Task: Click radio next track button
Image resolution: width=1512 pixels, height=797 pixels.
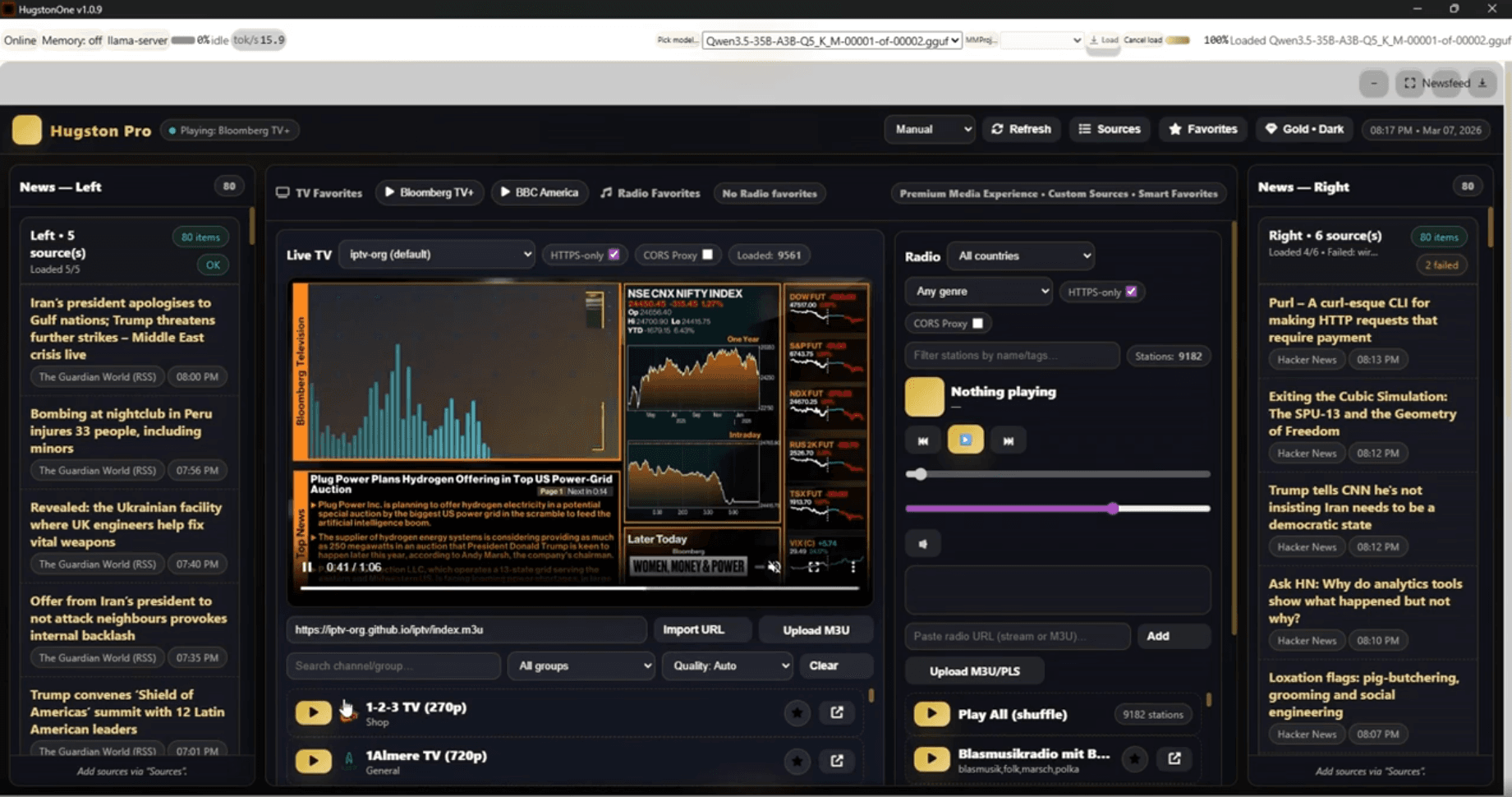Action: tap(1008, 441)
